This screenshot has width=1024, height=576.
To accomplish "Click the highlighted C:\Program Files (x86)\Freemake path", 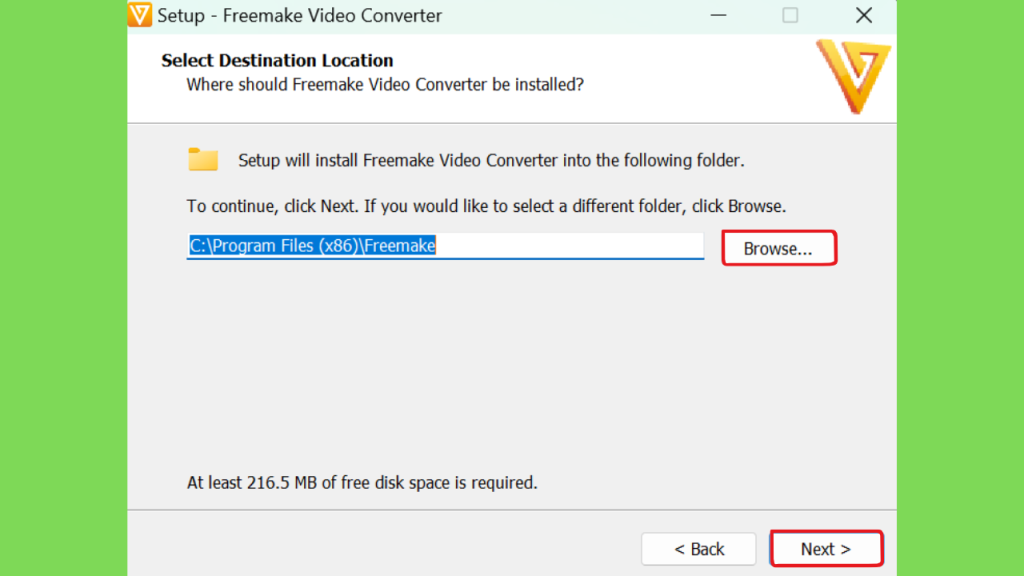I will click(312, 246).
